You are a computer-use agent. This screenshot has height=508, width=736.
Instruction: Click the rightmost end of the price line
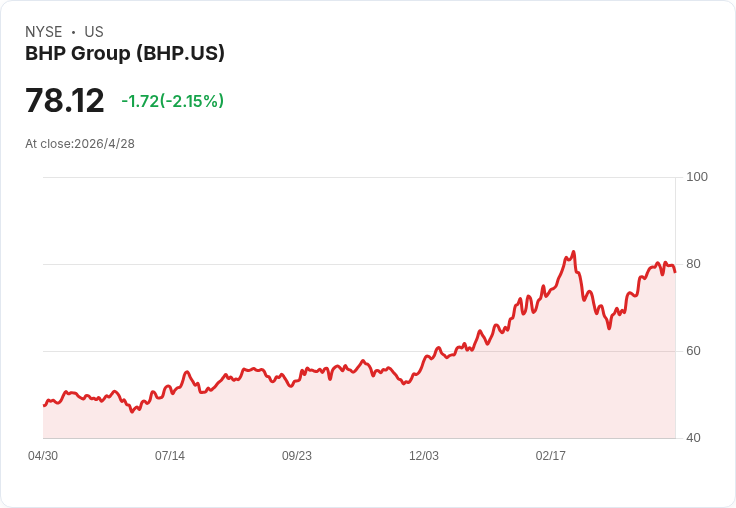point(675,271)
